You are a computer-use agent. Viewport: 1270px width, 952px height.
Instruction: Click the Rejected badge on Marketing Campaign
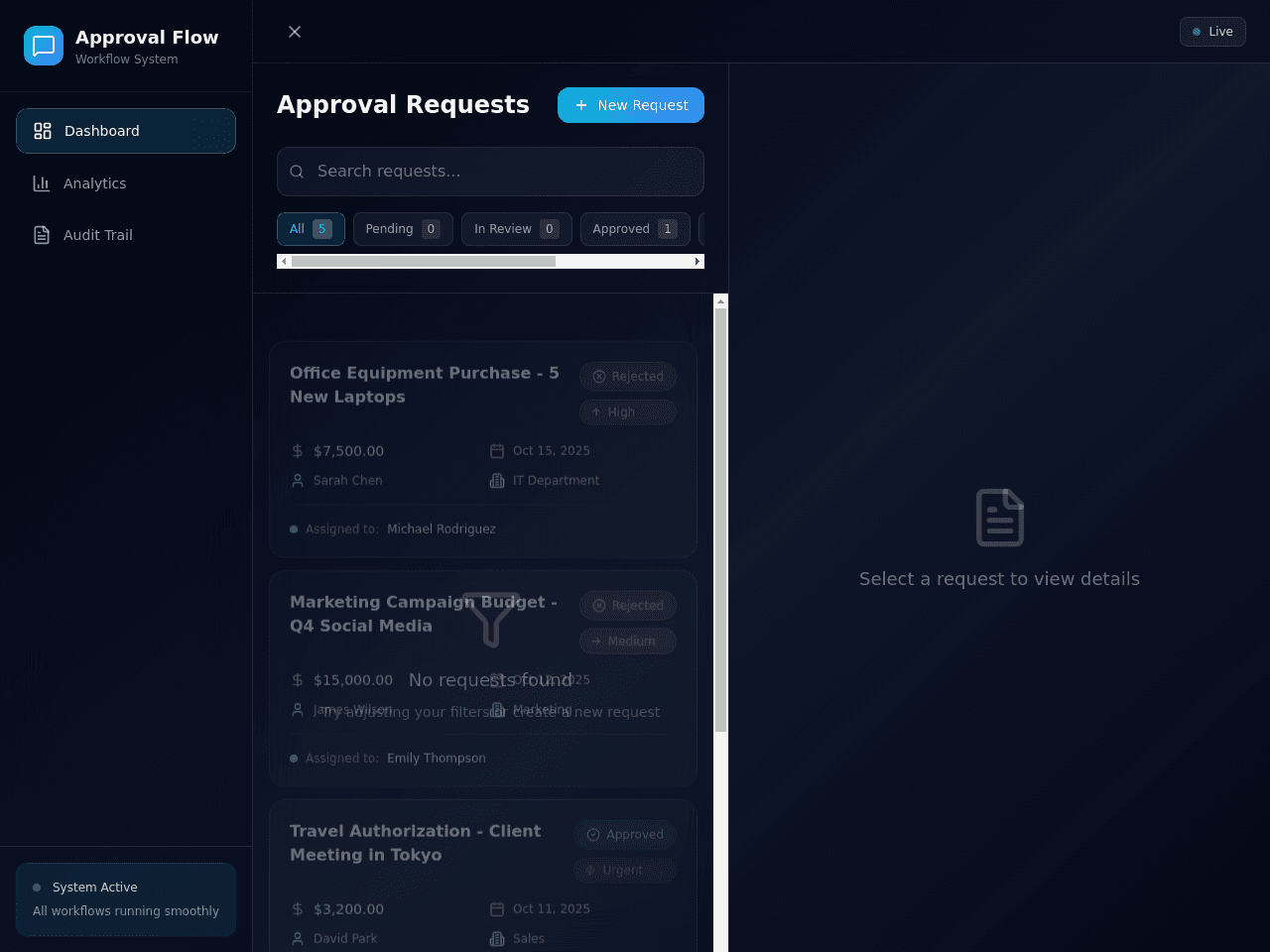tap(628, 606)
